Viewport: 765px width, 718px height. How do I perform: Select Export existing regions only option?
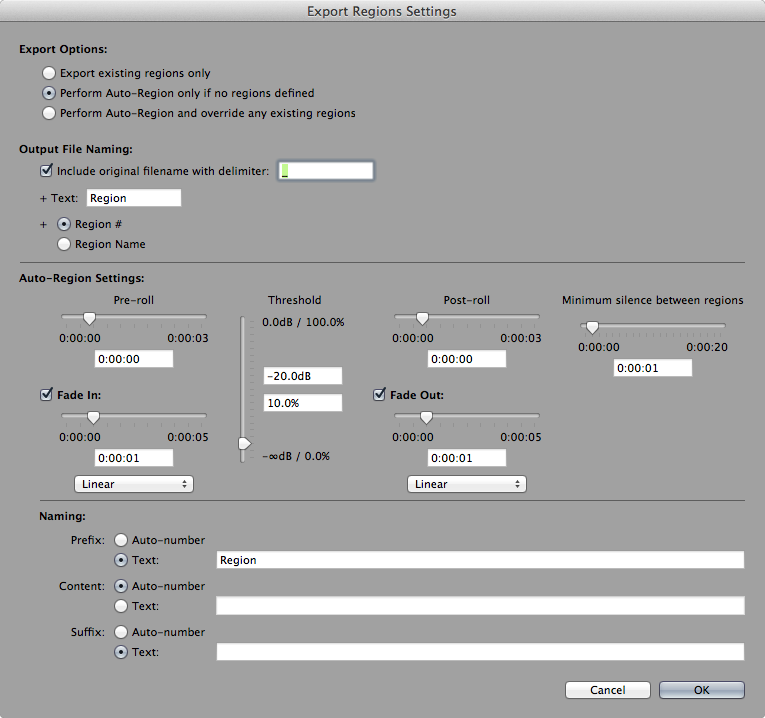pos(49,73)
